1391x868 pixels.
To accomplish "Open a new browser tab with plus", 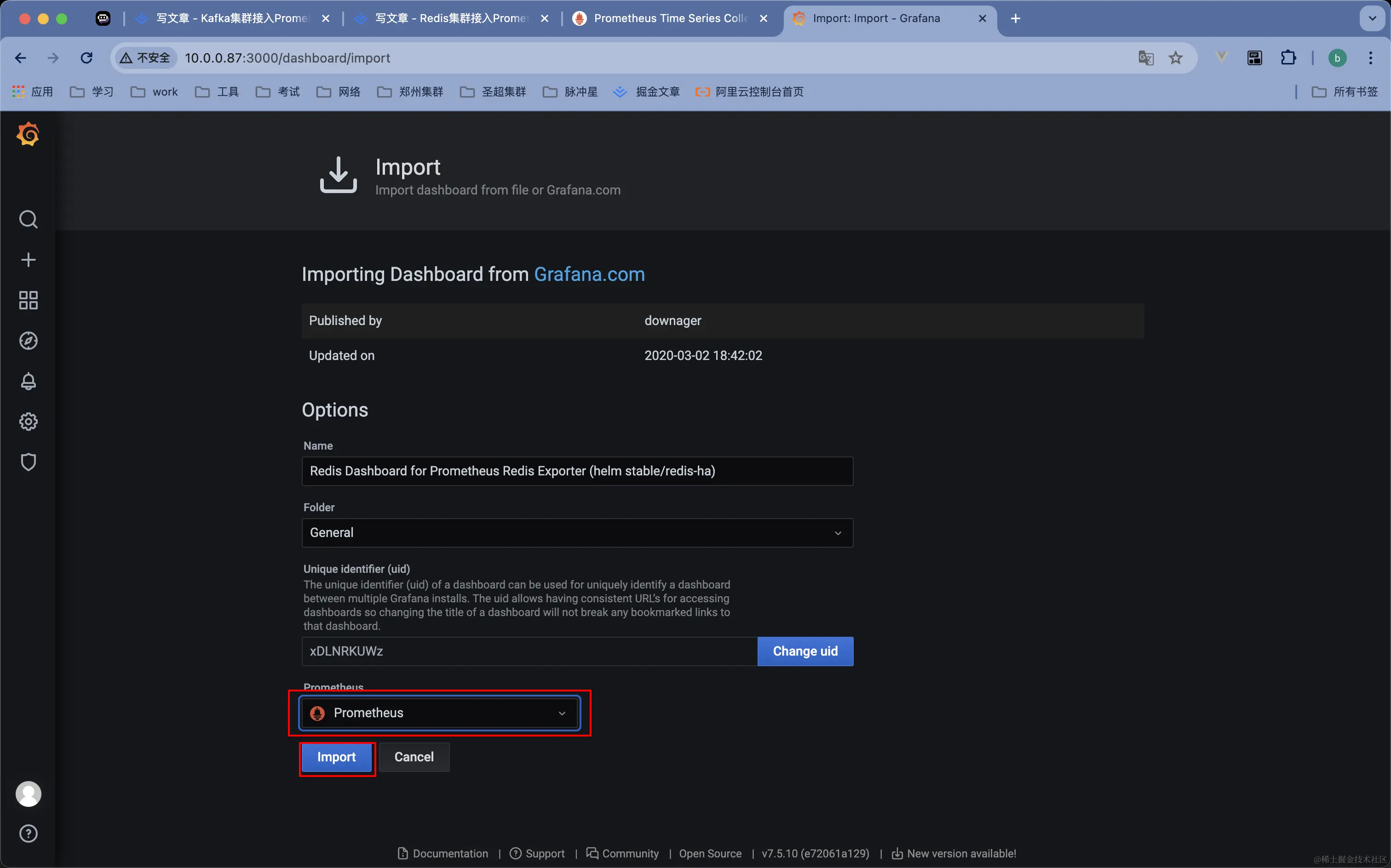I will pos(1015,18).
